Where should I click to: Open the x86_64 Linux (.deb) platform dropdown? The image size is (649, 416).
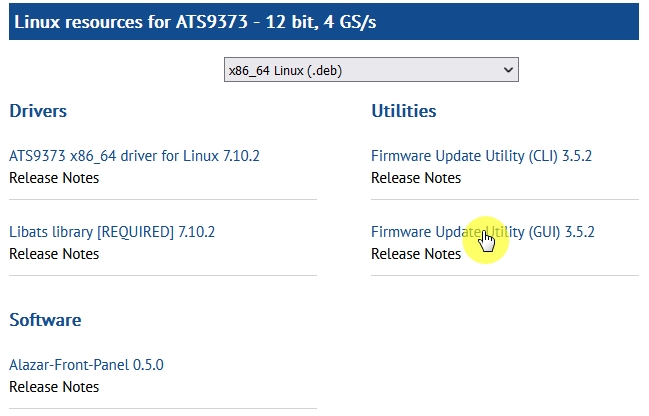[x=371, y=70]
